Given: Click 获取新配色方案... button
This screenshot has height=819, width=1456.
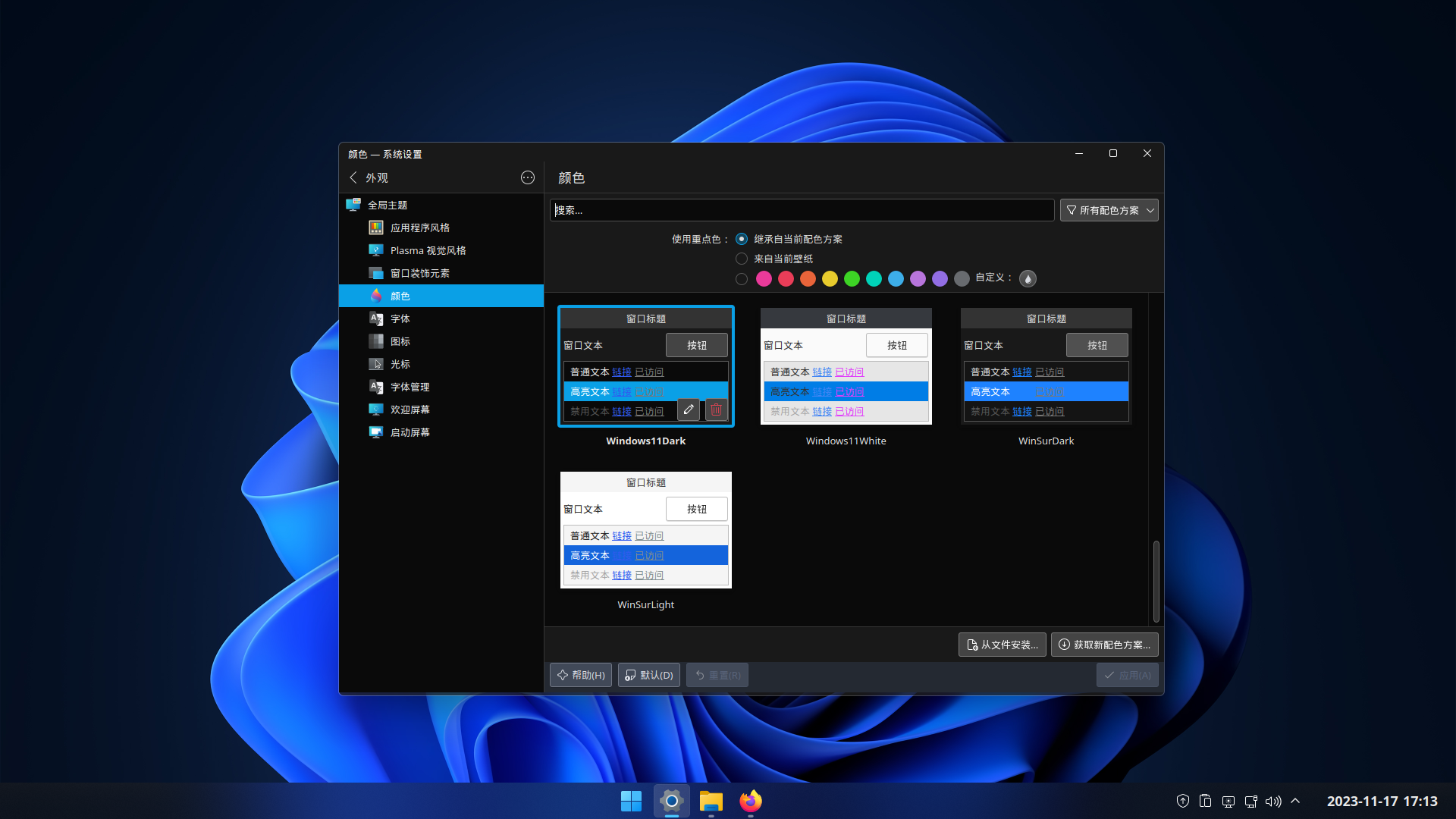Looking at the screenshot, I should 1104,645.
